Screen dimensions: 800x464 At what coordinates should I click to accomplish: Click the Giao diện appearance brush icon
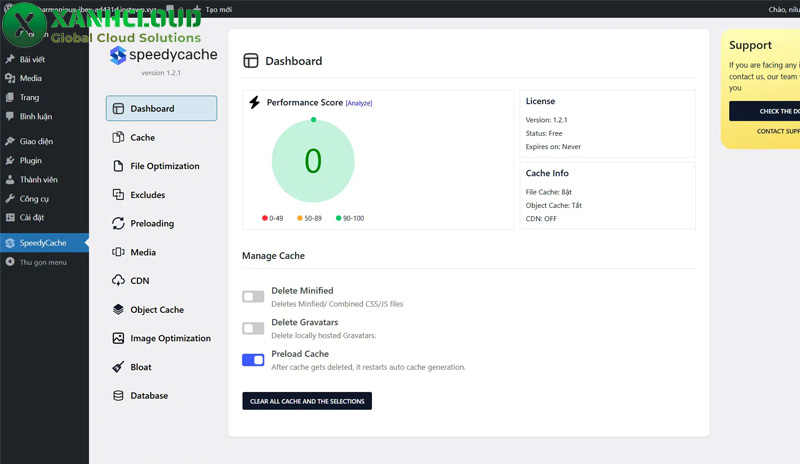(x=10, y=141)
